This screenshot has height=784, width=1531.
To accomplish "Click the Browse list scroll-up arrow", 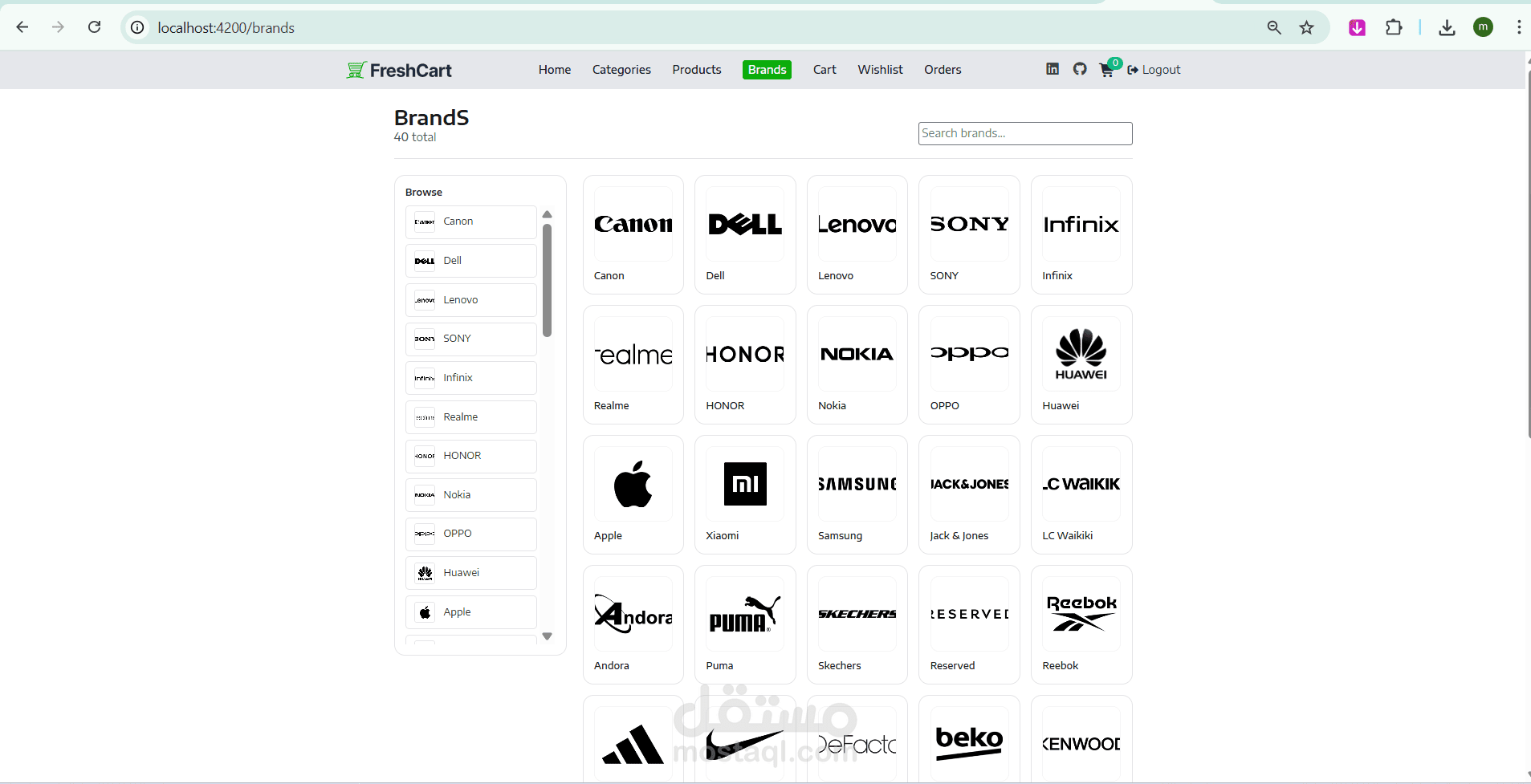I will [x=548, y=214].
